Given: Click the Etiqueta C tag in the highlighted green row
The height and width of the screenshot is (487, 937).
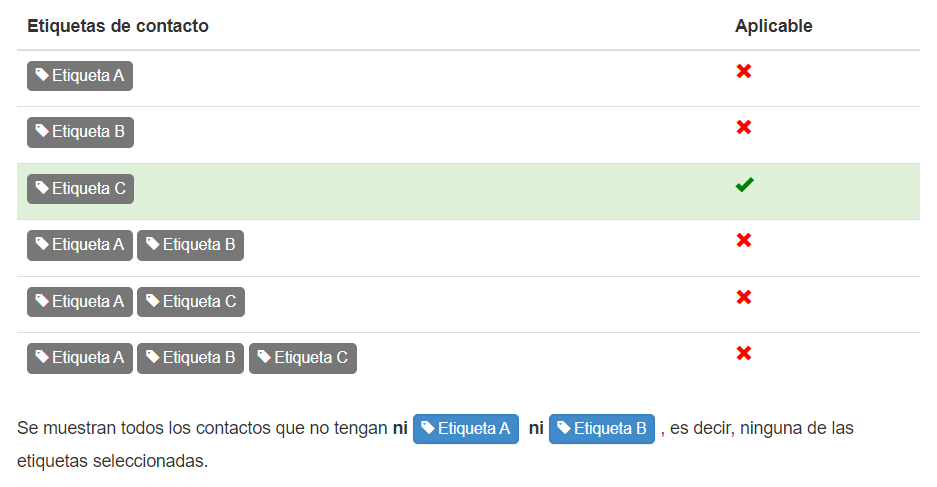Looking at the screenshot, I should [80, 189].
